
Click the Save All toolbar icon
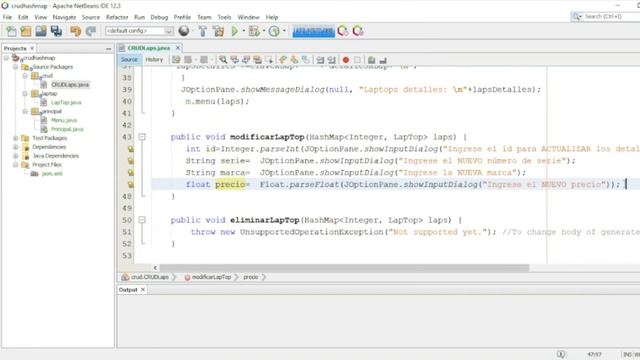pos(56,31)
